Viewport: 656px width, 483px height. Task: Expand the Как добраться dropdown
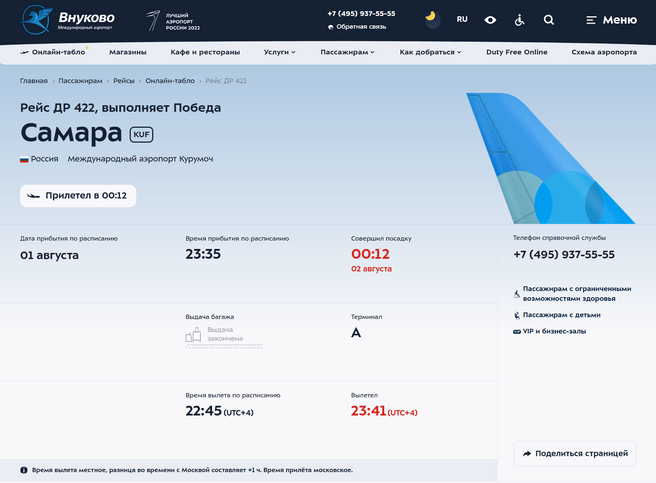click(430, 52)
